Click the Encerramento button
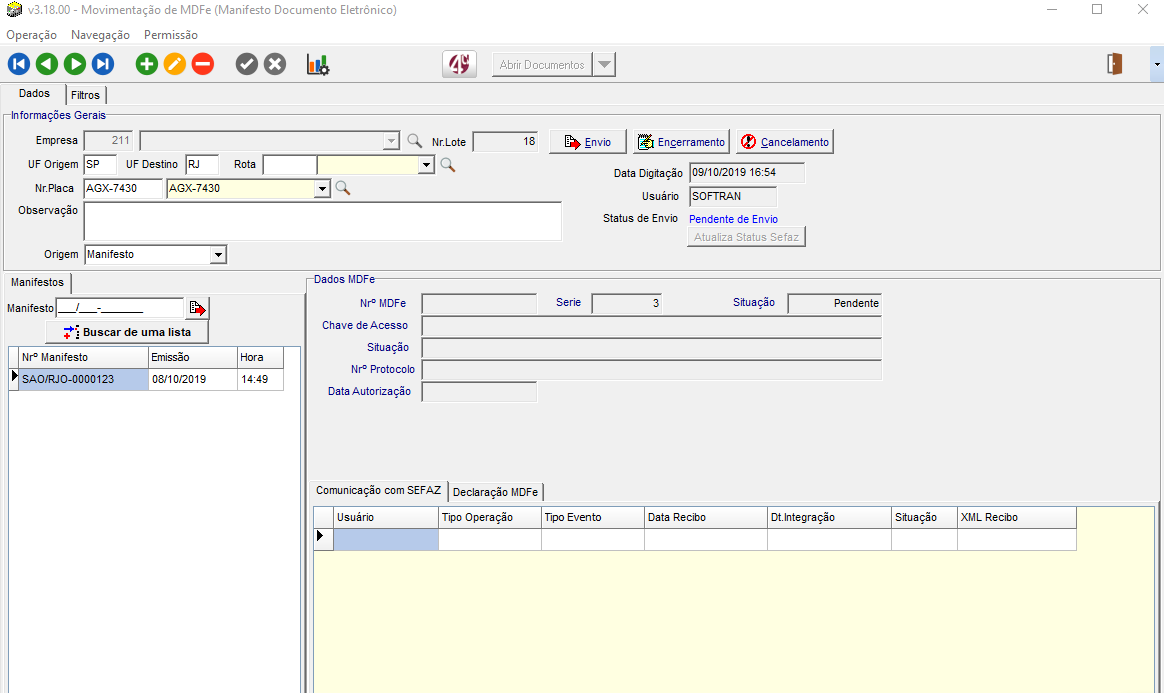 pos(681,142)
